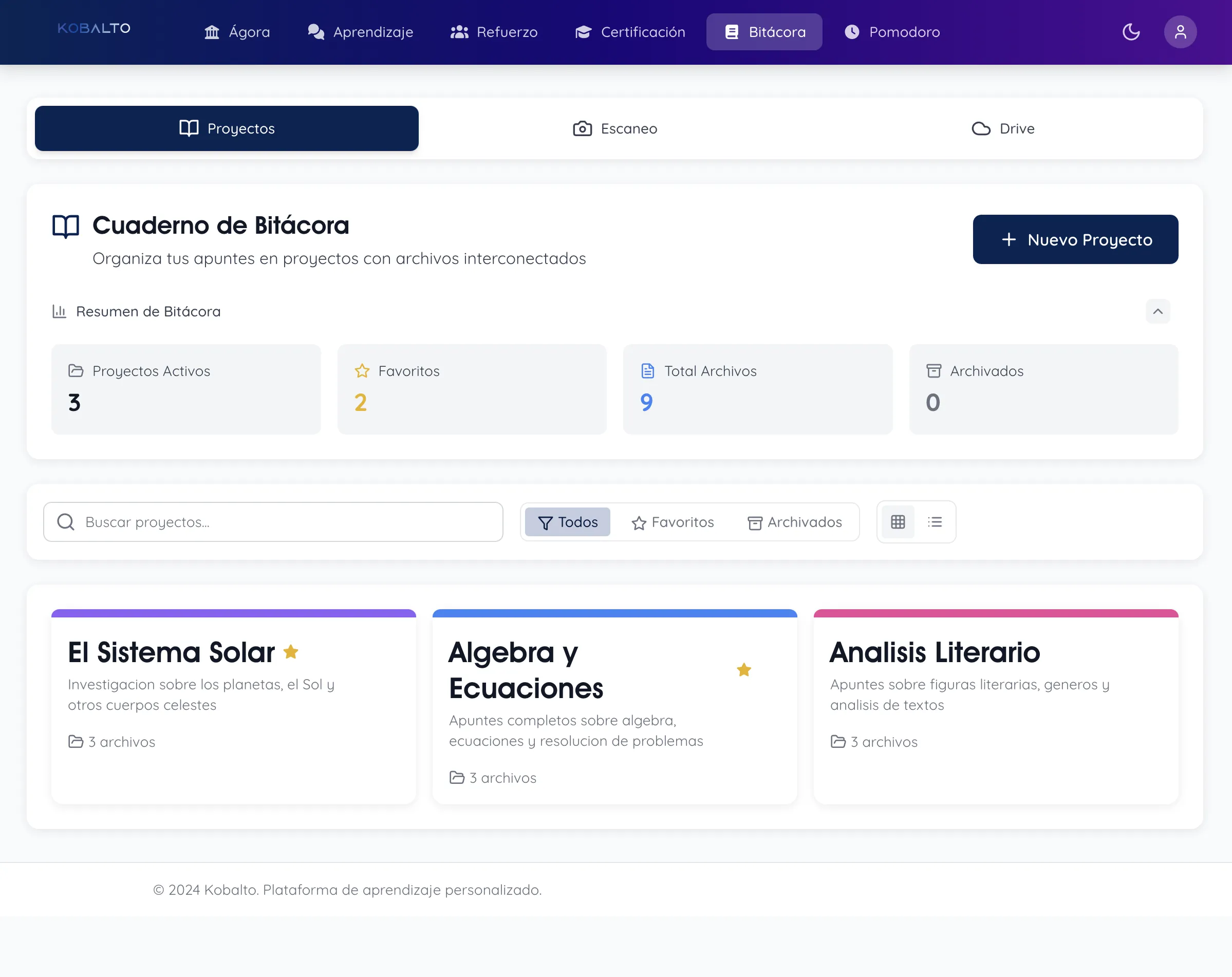The image size is (1232, 977).
Task: Click the Favoritos summary star icon
Action: pos(362,371)
